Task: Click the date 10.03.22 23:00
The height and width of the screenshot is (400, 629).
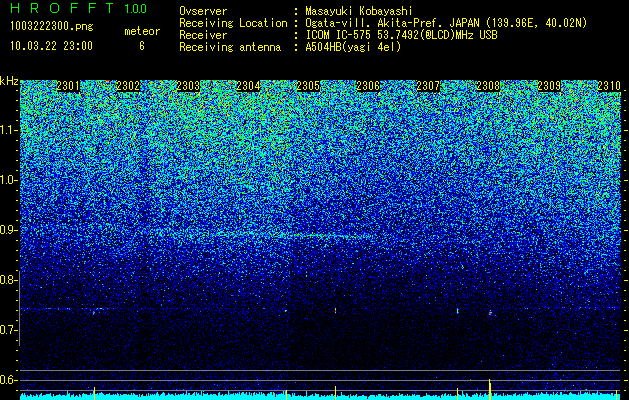Action: pyautogui.click(x=51, y=46)
